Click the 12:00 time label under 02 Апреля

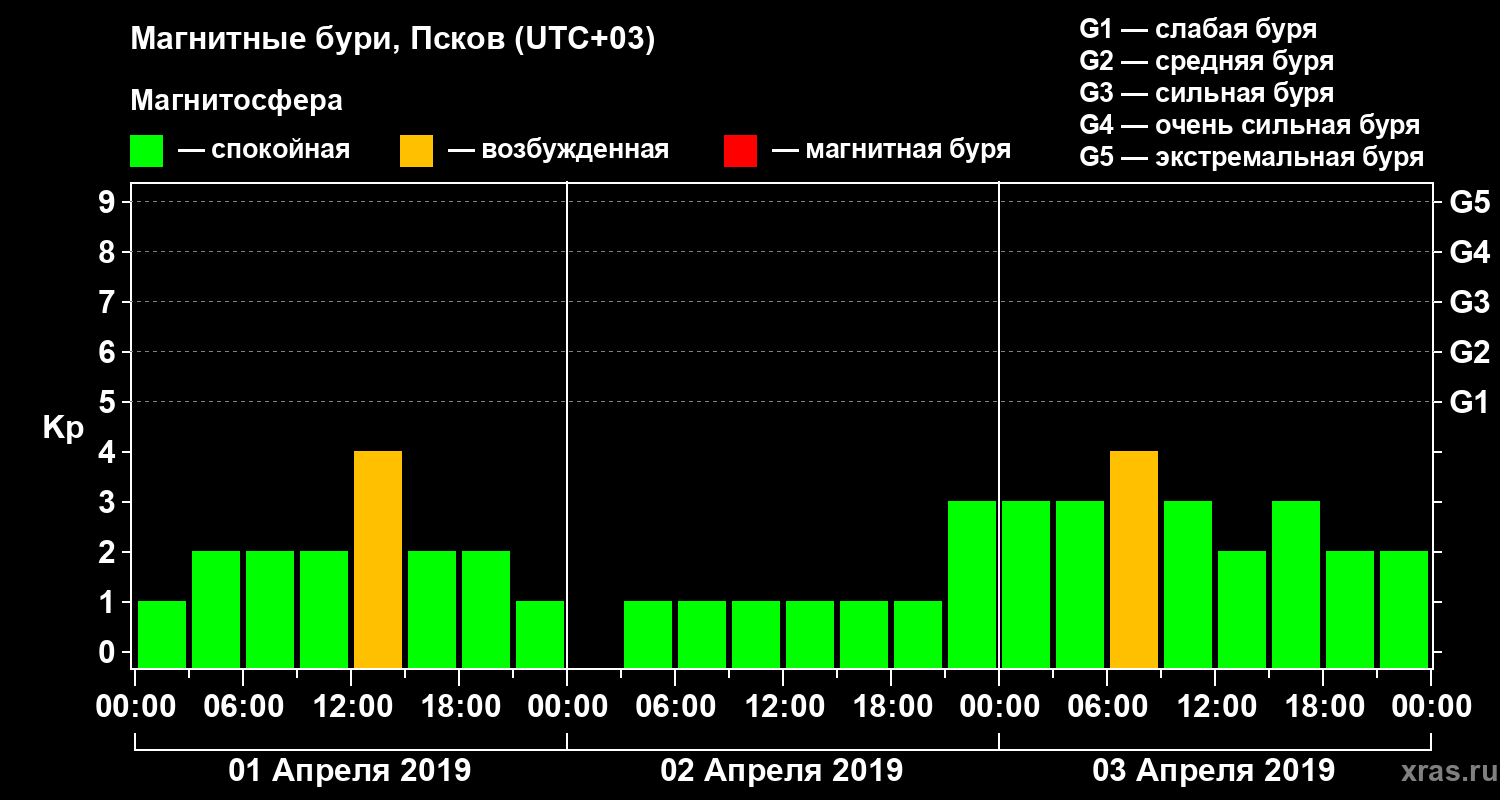point(783,707)
